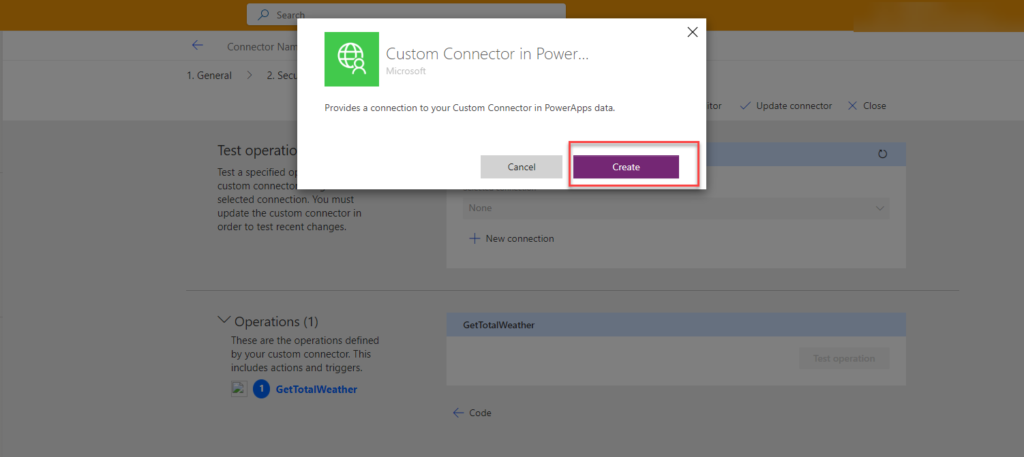Click the plus icon for New connection

pos(474,238)
